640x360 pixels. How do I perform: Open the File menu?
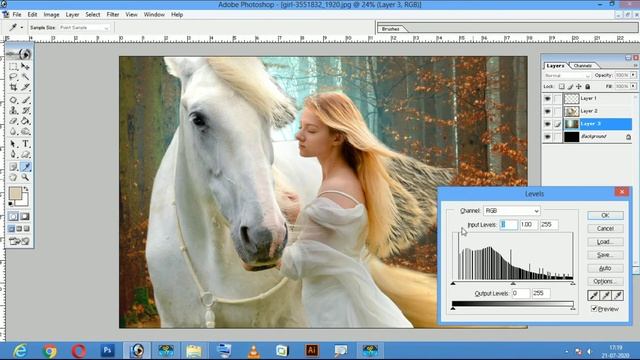coord(17,14)
